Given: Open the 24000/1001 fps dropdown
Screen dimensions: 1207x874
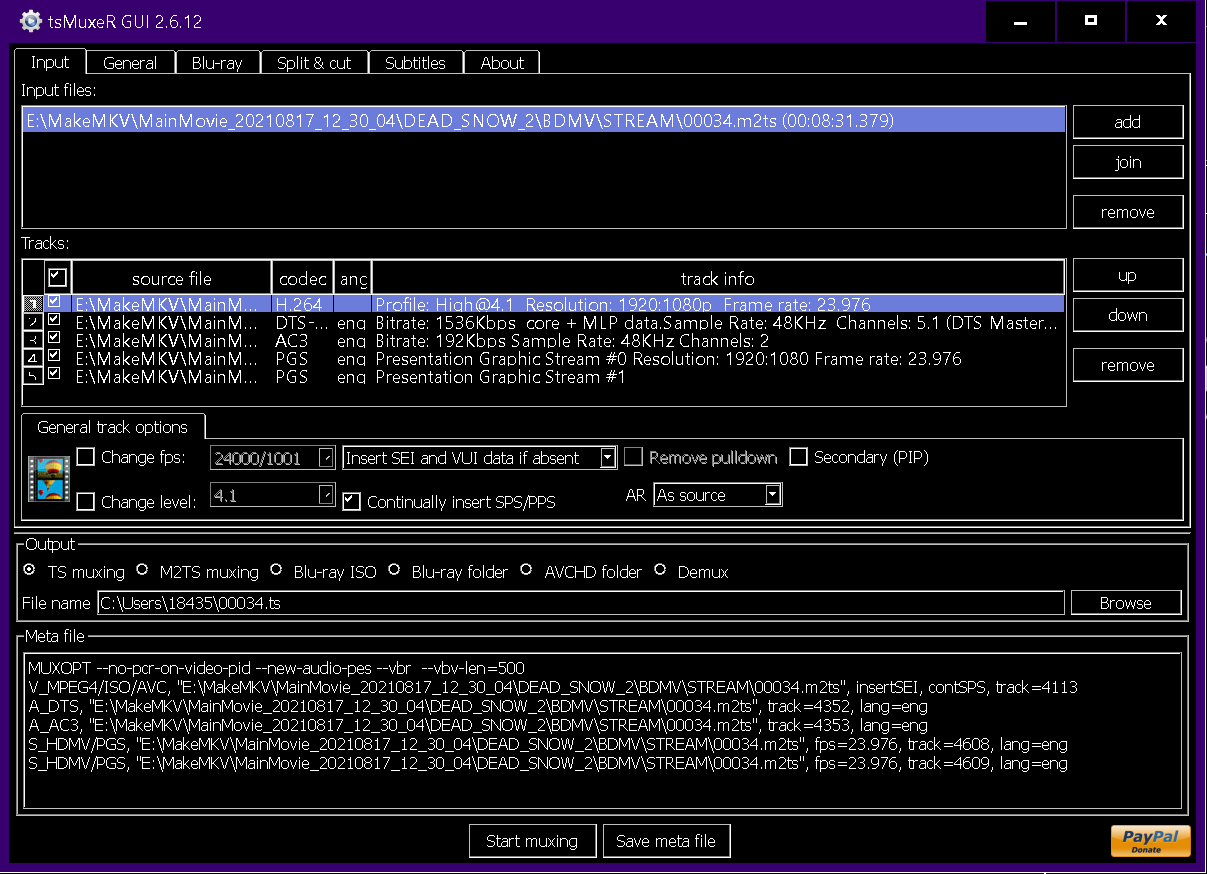Looking at the screenshot, I should coord(273,458).
